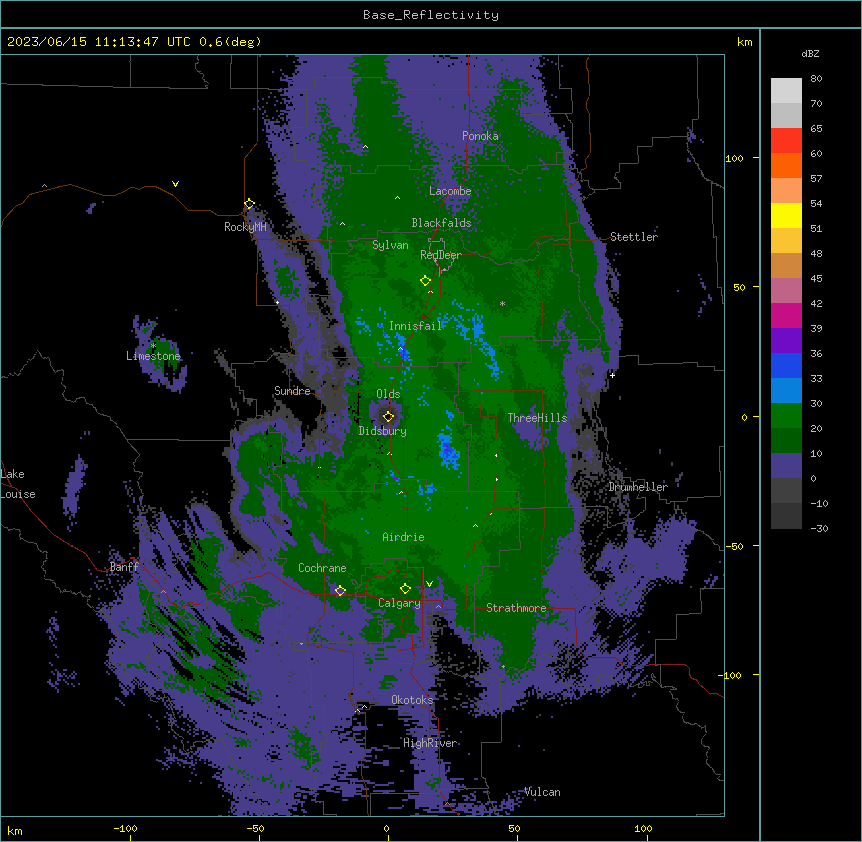Screen dimensions: 862x842
Task: Click the ThreeHills label
Action: tap(537, 418)
